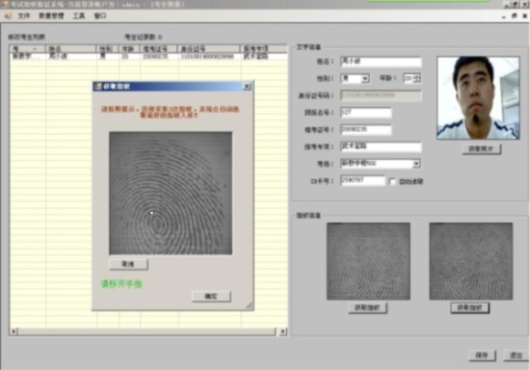Click the 年龄 column header

click(129, 49)
